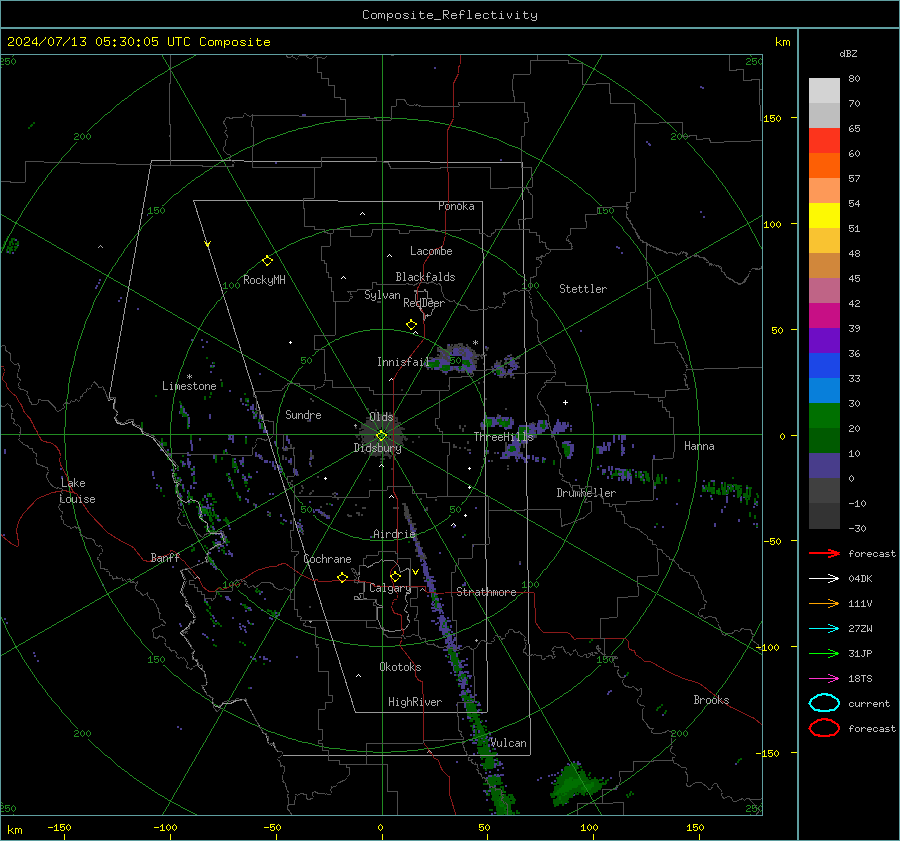
Task: Click the Sylvan town label
Action: pos(382,295)
